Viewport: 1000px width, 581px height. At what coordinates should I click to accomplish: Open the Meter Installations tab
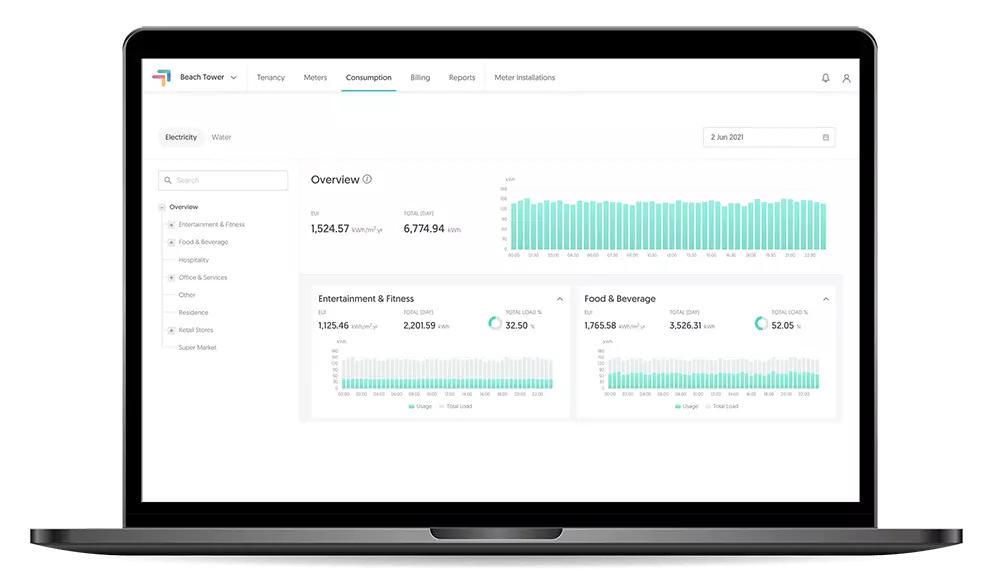click(x=524, y=77)
